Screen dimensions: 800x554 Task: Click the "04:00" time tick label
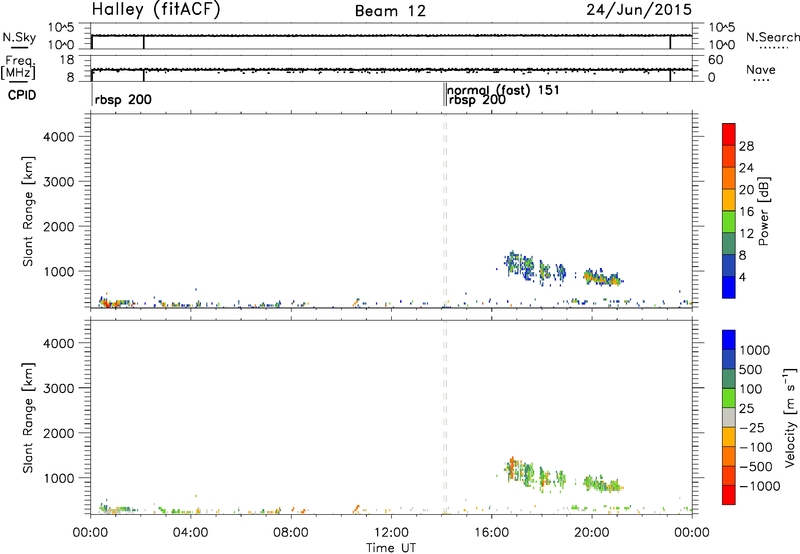click(190, 533)
